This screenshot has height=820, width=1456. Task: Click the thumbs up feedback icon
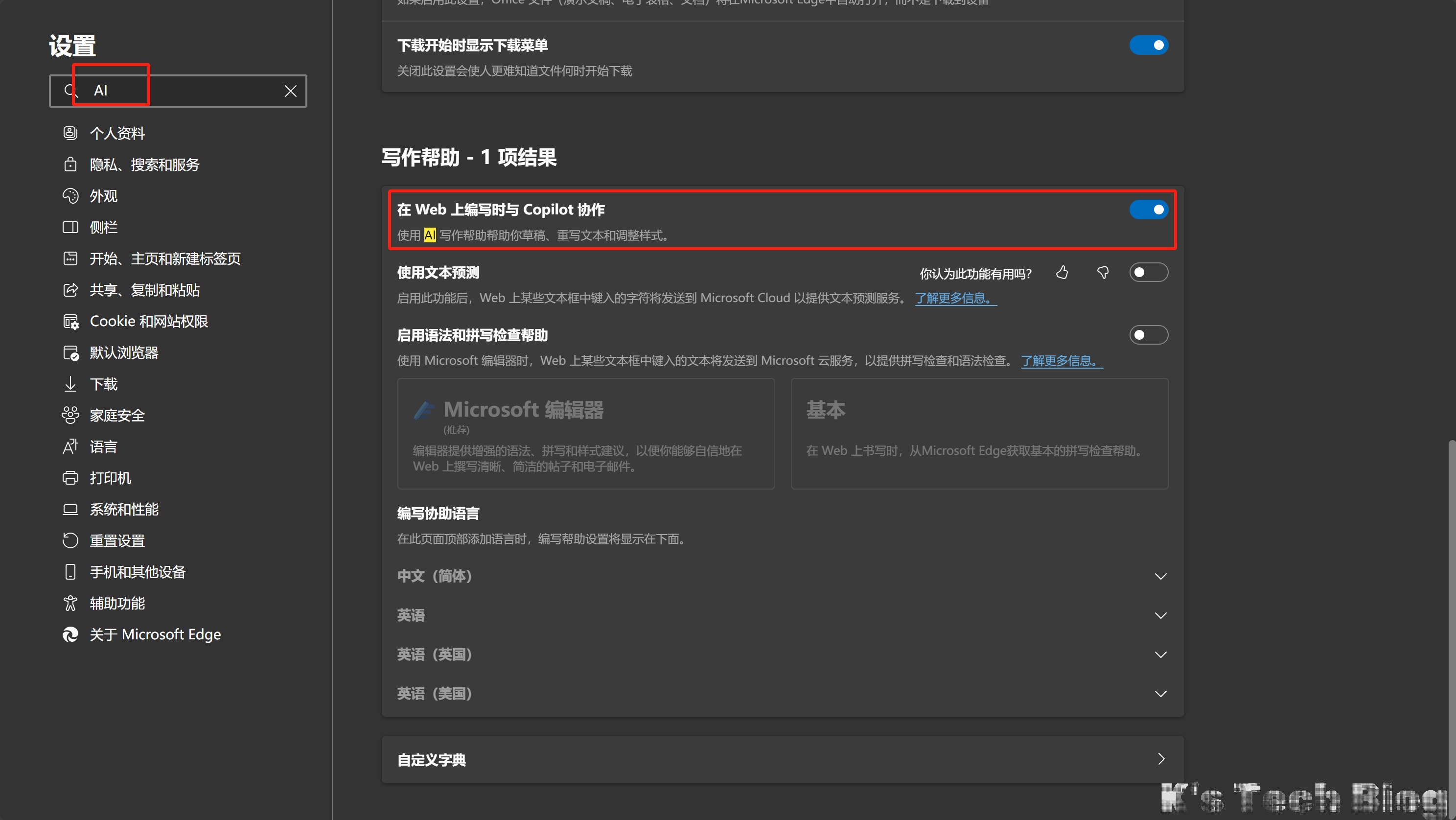tap(1062, 273)
